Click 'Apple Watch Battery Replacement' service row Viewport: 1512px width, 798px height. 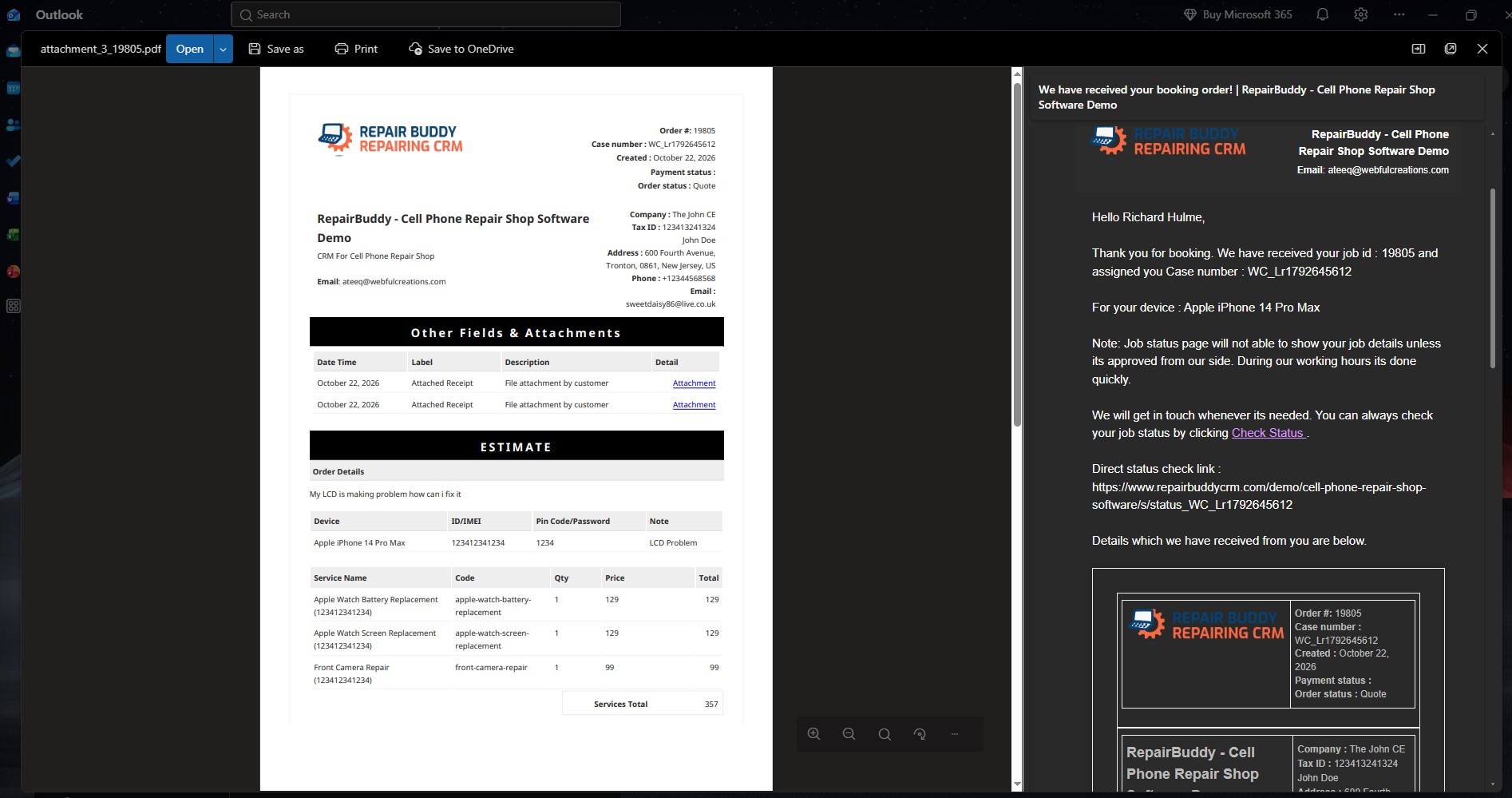517,605
